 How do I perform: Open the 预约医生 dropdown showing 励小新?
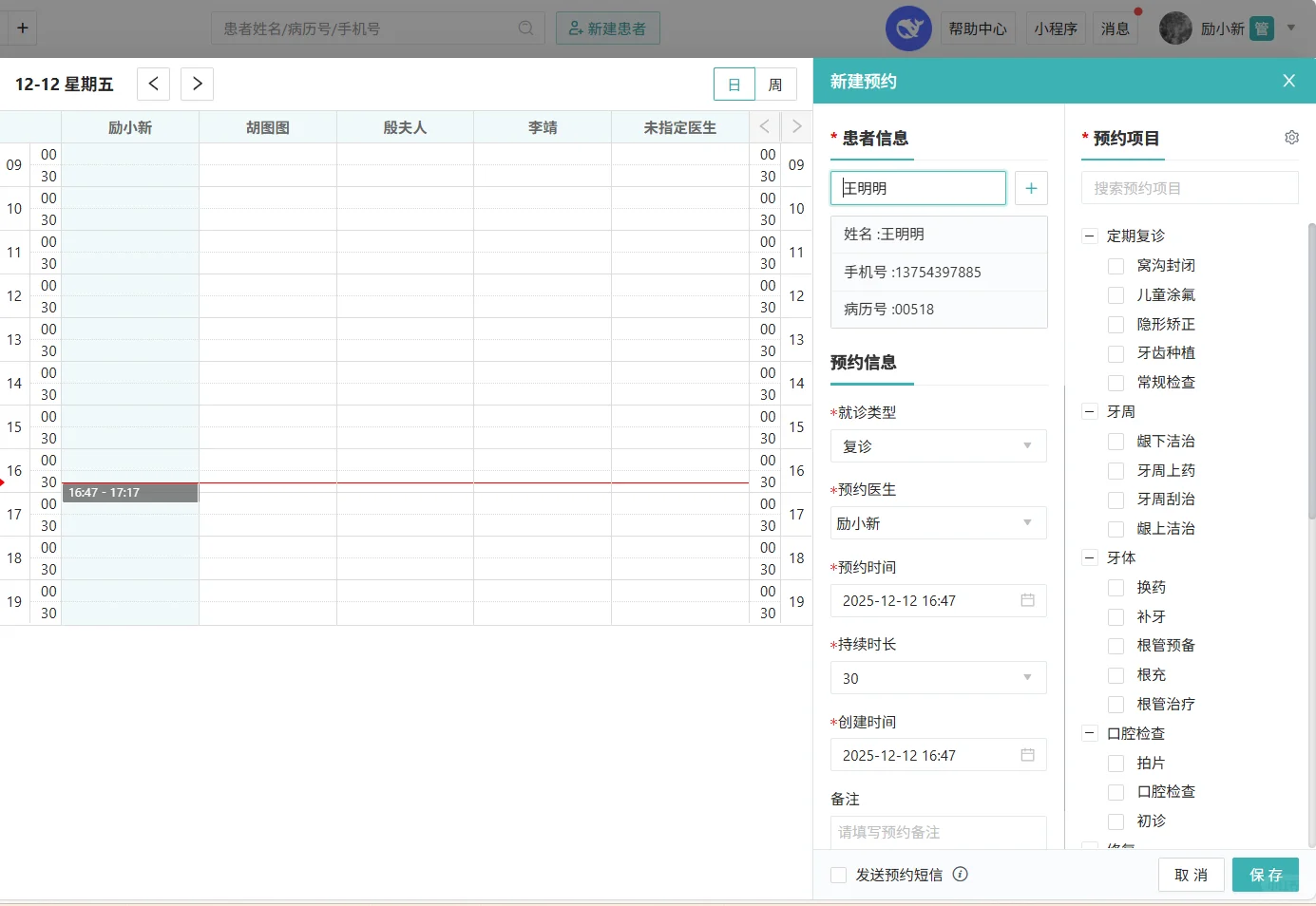click(x=938, y=523)
